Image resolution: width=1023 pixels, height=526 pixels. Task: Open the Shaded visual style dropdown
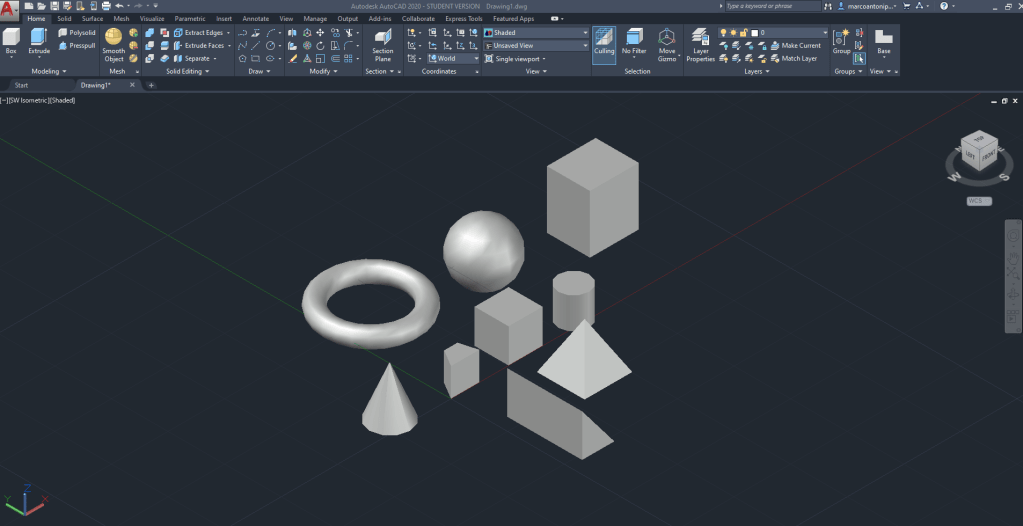coord(536,32)
